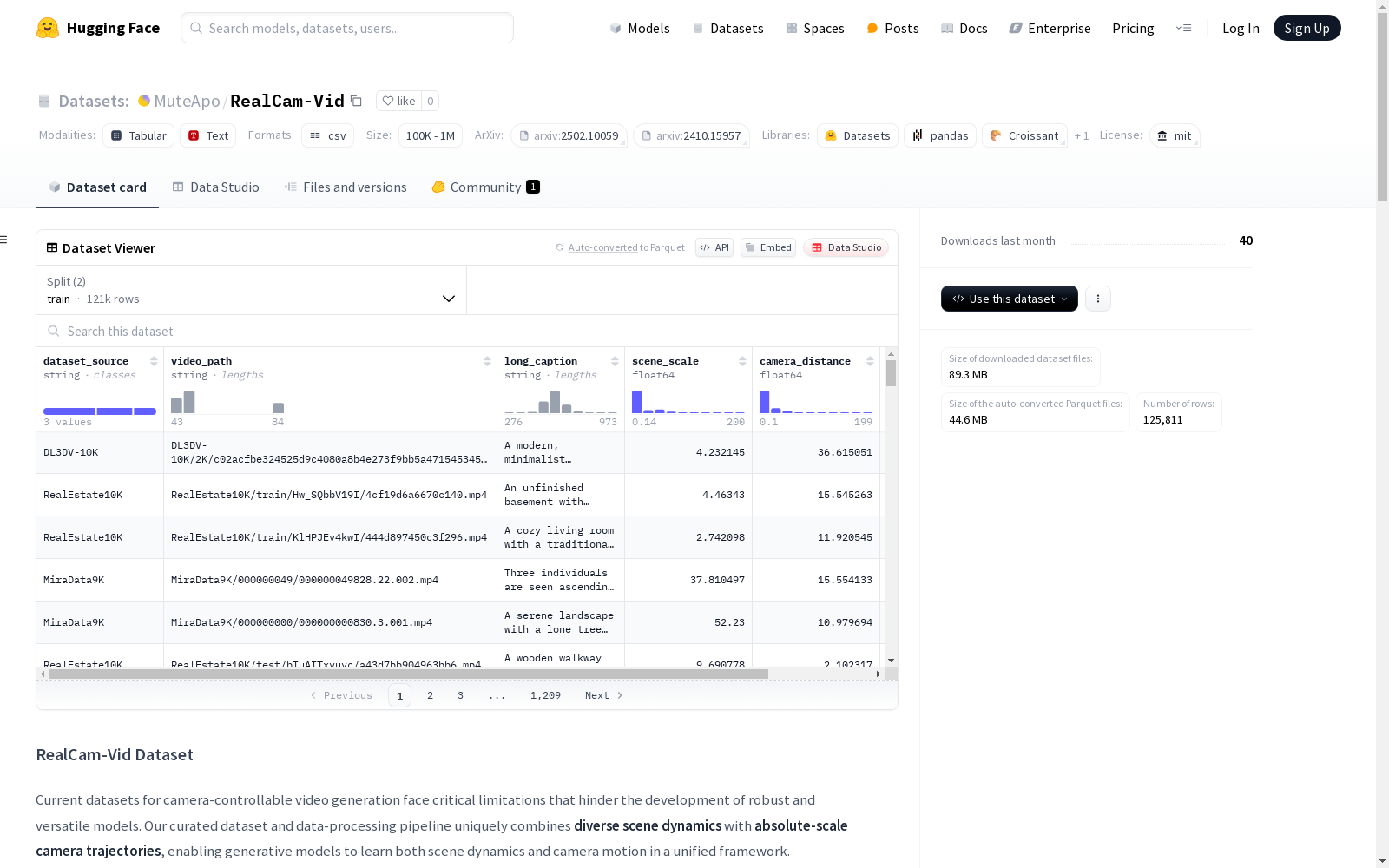Click Log In
The height and width of the screenshot is (868, 1389).
[1241, 28]
